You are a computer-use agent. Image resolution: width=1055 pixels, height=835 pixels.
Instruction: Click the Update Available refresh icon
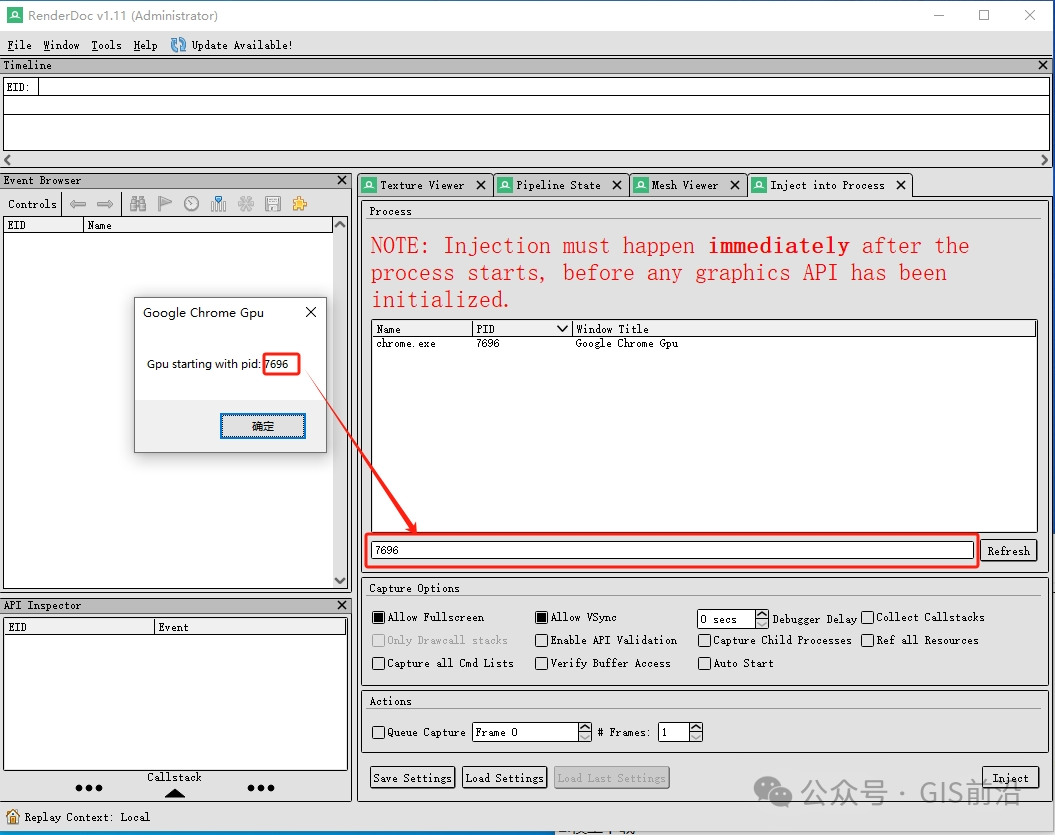pyautogui.click(x=178, y=45)
